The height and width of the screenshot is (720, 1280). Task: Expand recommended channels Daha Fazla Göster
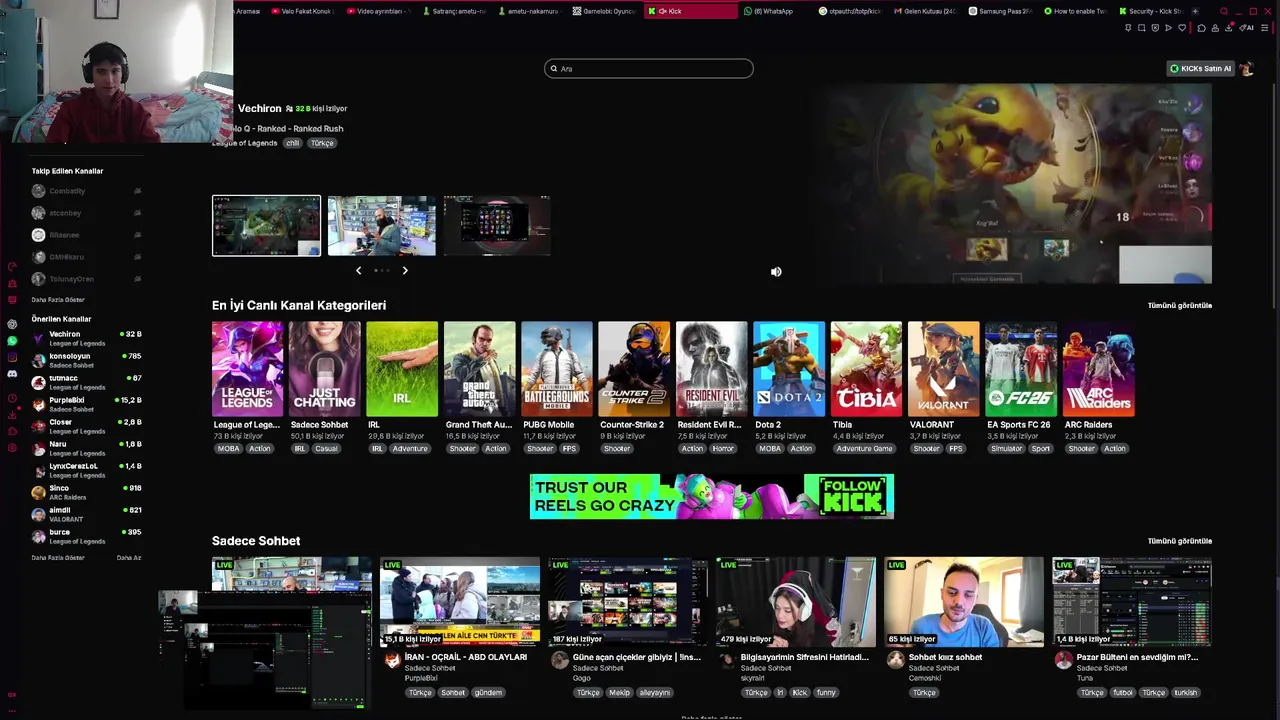58,558
